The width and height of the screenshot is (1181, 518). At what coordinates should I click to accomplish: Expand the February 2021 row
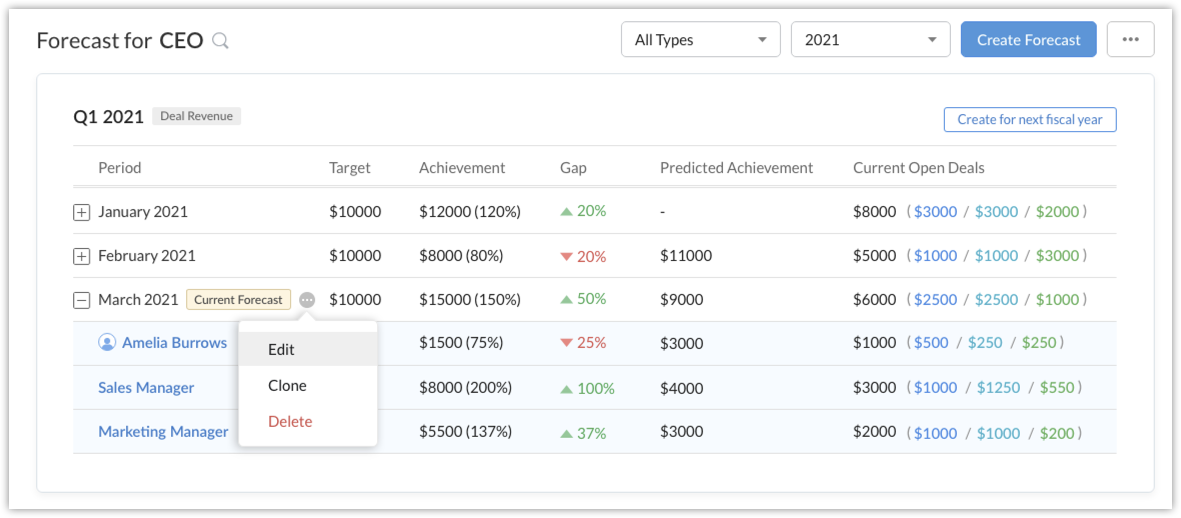click(82, 257)
